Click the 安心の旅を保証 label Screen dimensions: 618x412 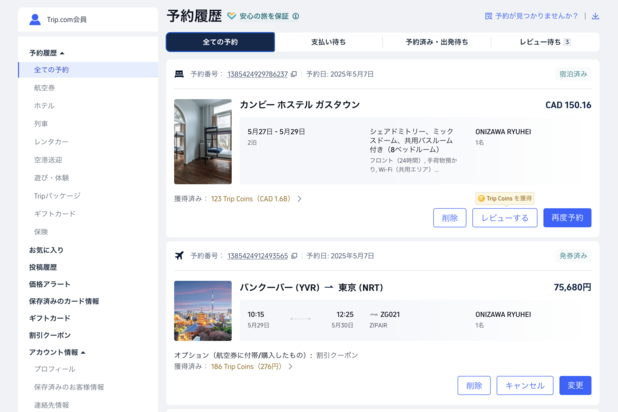(x=264, y=16)
